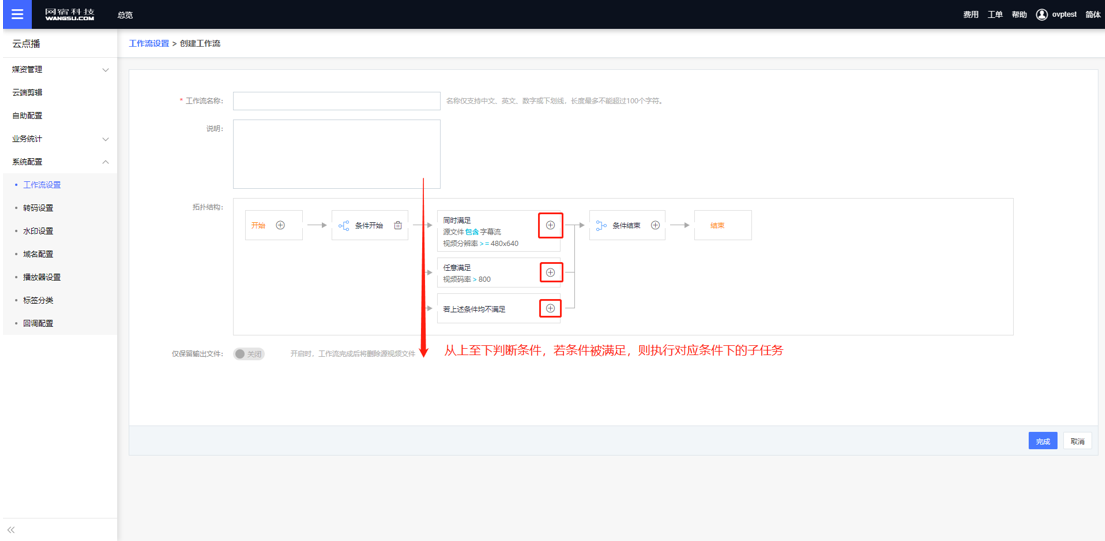The width and height of the screenshot is (1105, 541).
Task: Click the 取消 button
Action: [1078, 441]
